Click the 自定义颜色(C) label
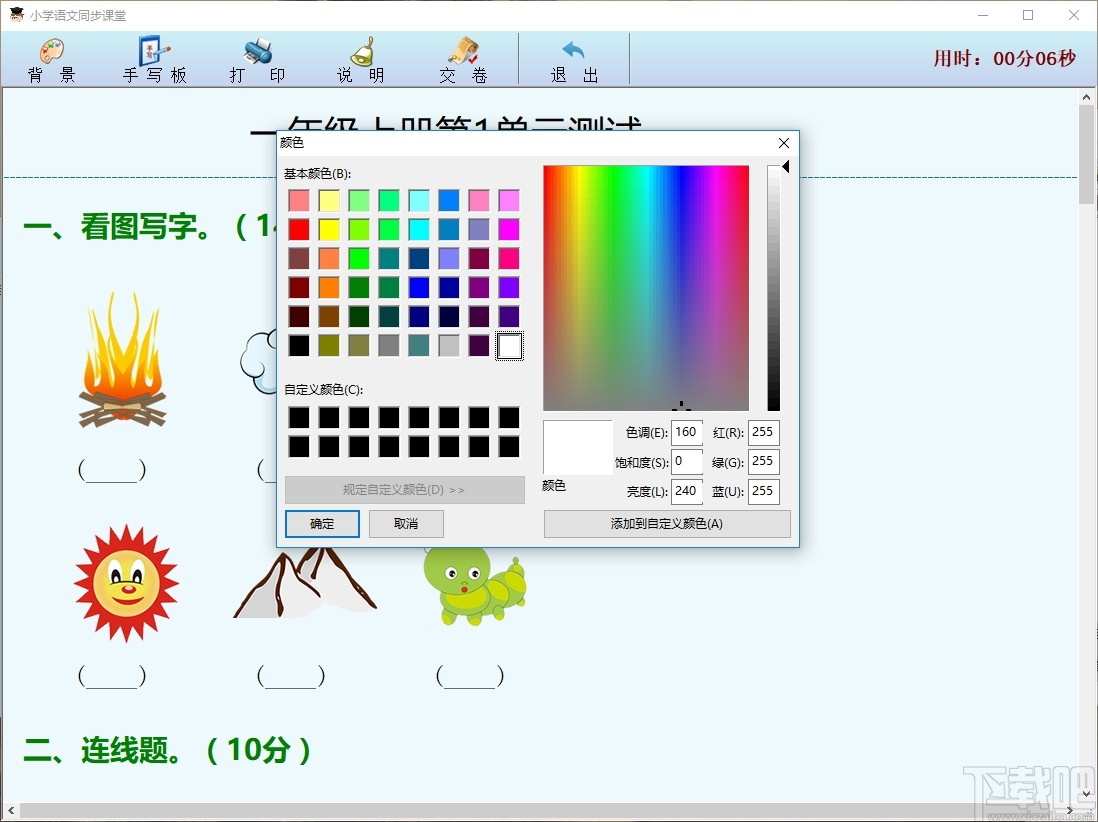This screenshot has height=822, width=1098. pyautogui.click(x=324, y=389)
